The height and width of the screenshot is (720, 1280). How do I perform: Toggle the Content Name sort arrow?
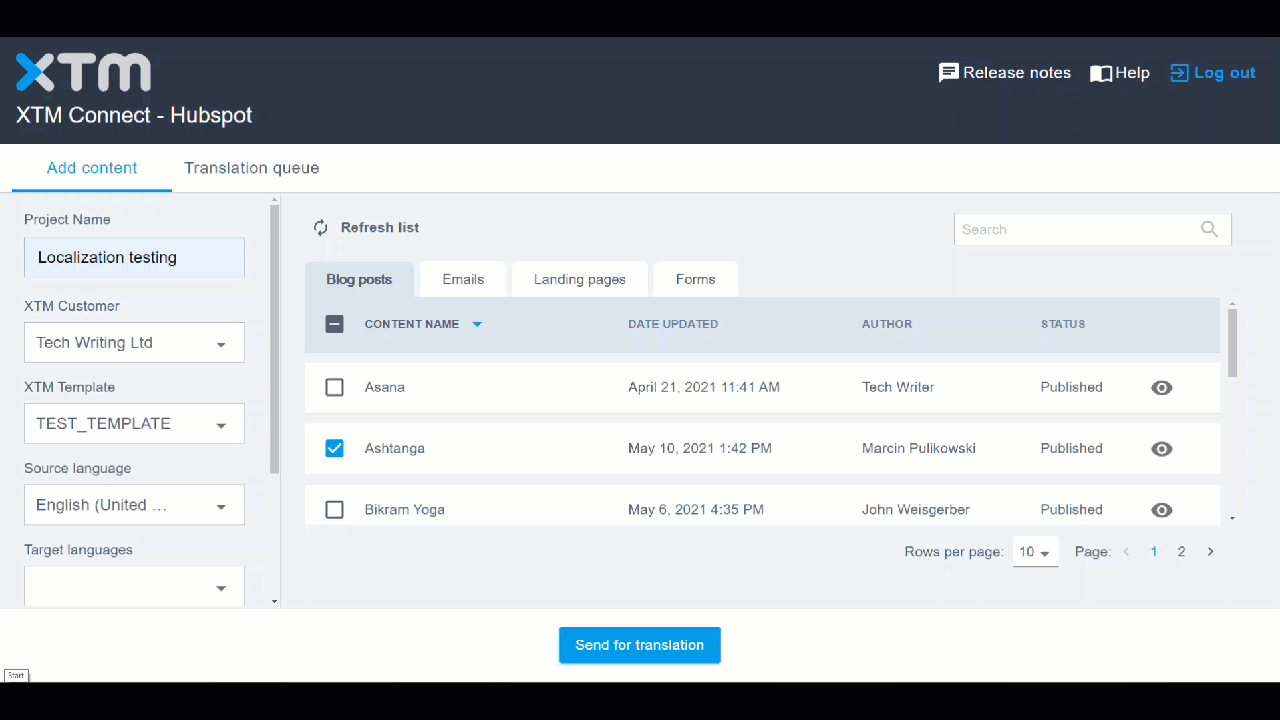coord(477,323)
